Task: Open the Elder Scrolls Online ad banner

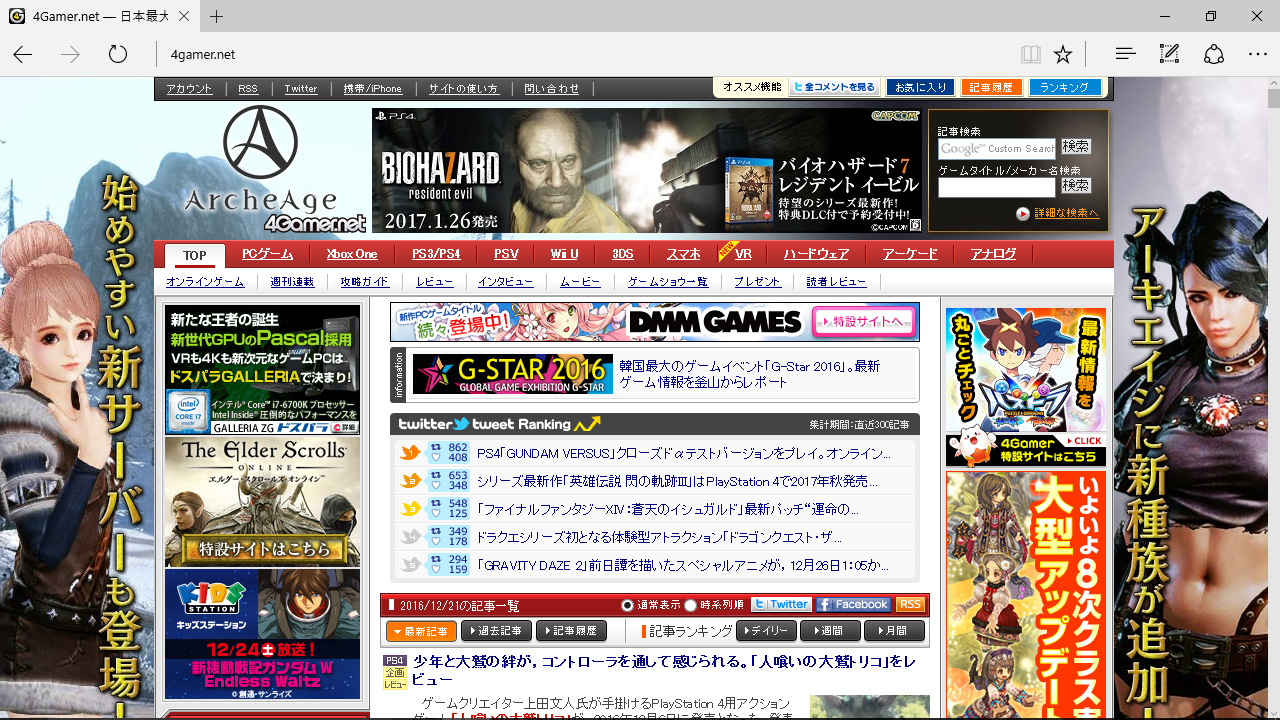Action: pyautogui.click(x=263, y=502)
